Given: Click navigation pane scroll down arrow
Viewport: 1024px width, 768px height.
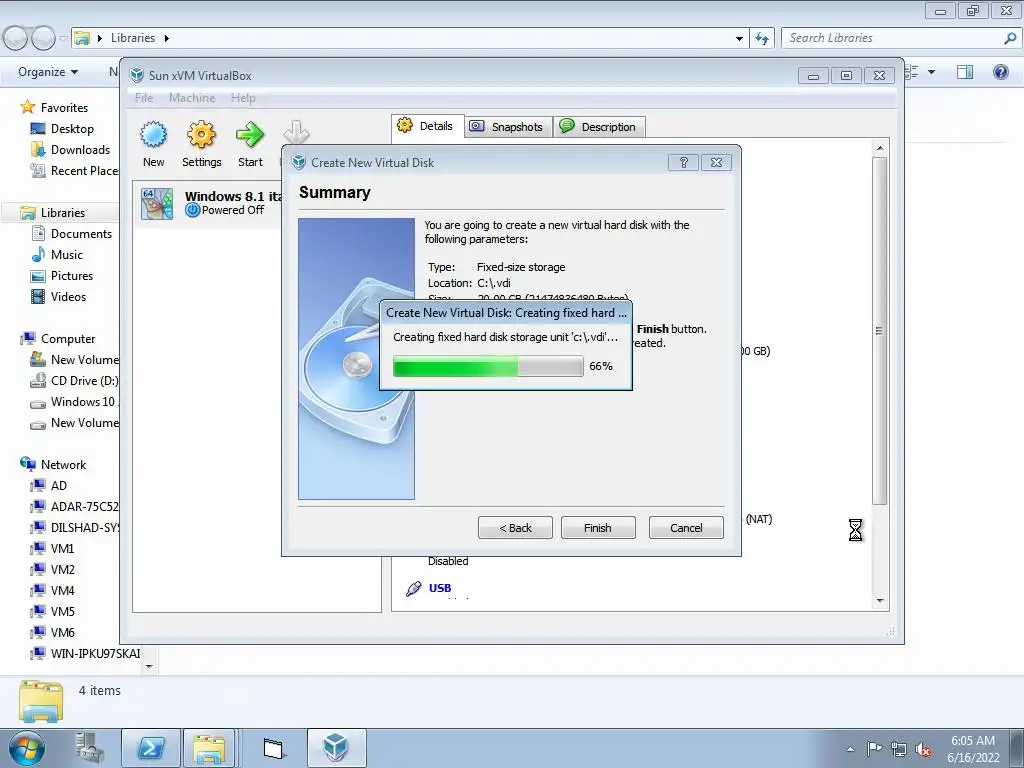Looking at the screenshot, I should pyautogui.click(x=149, y=667).
